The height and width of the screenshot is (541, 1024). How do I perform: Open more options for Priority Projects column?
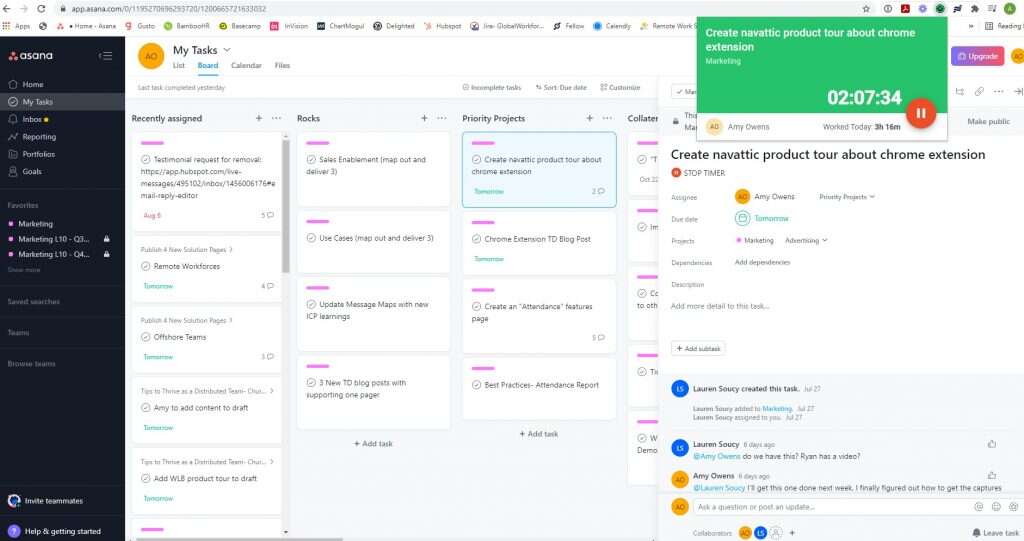click(607, 118)
